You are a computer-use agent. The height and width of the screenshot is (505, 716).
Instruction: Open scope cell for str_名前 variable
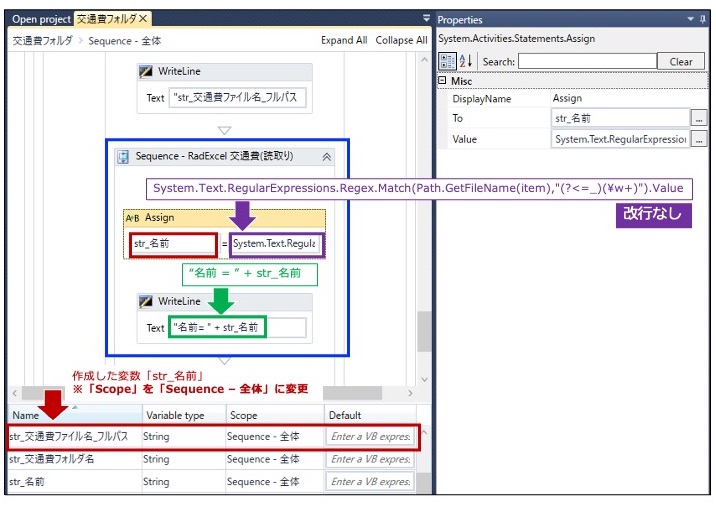[275, 482]
